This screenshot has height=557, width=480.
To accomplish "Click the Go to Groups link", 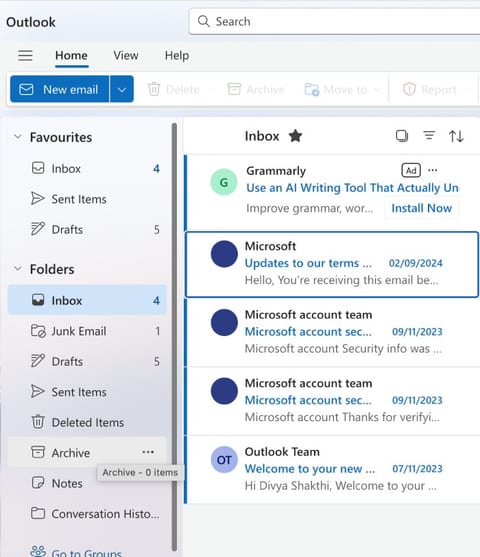I will pos(87,553).
